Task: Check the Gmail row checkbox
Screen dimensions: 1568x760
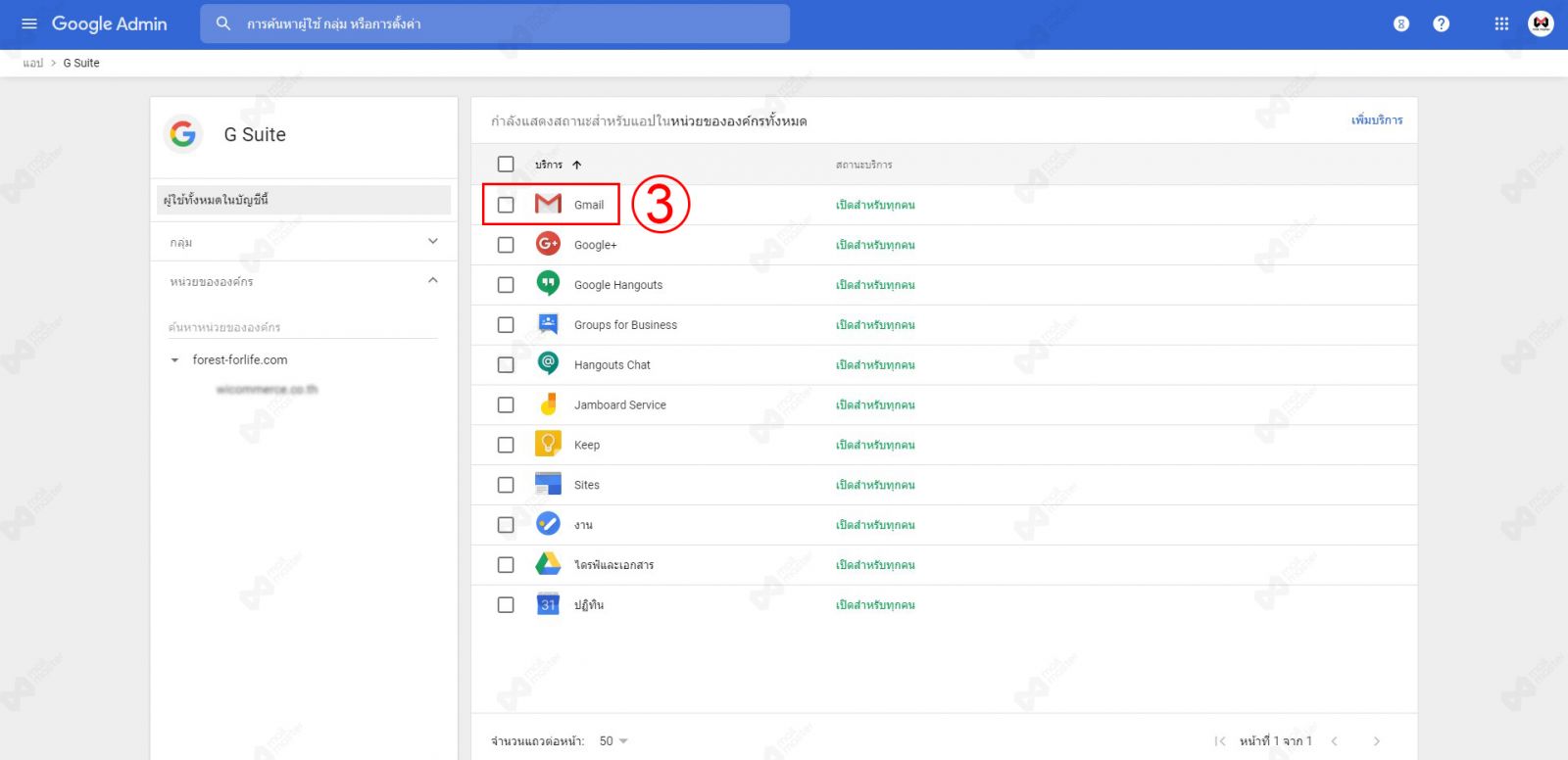Action: pos(506,205)
